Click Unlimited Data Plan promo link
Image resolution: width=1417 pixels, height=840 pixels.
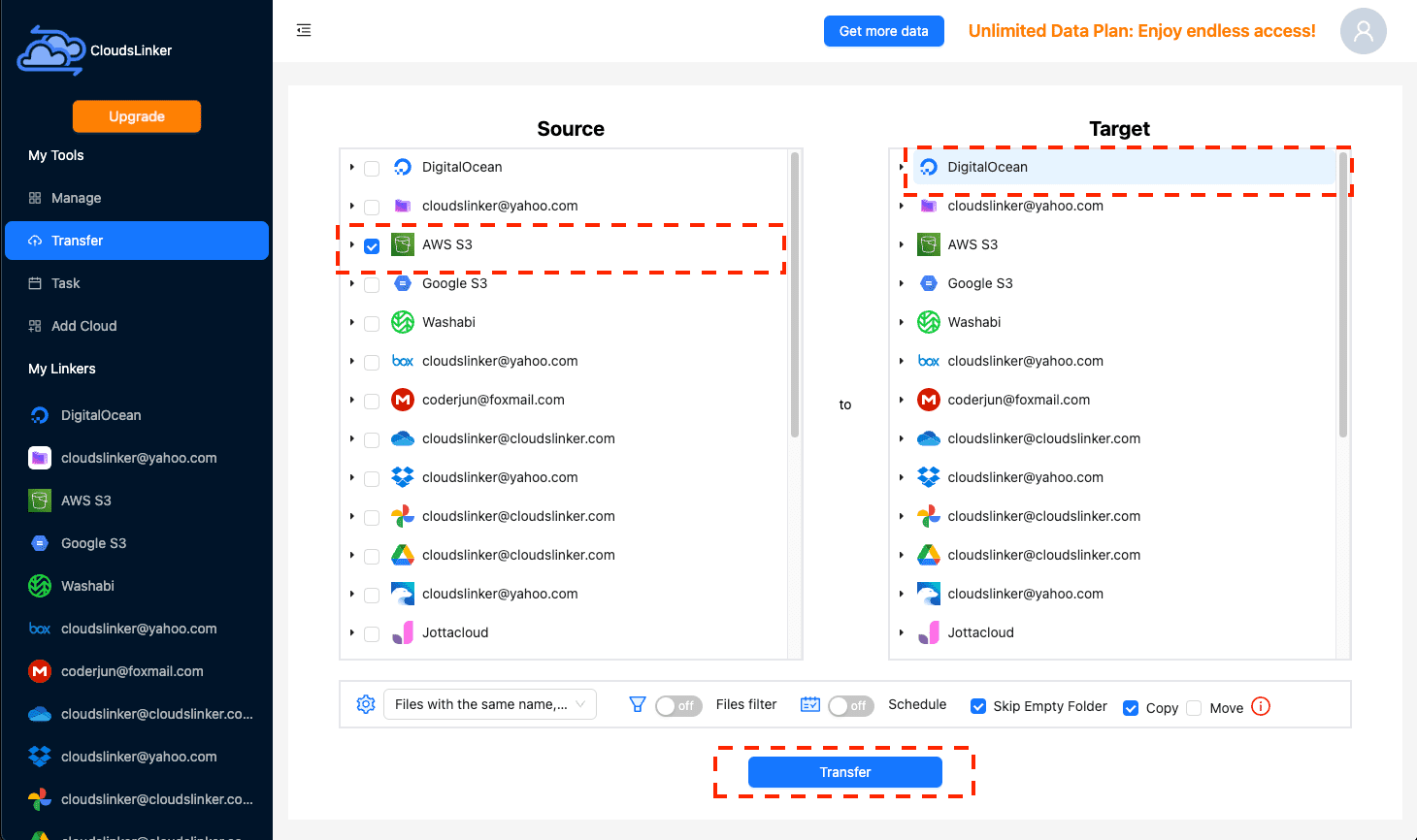pos(1142,31)
